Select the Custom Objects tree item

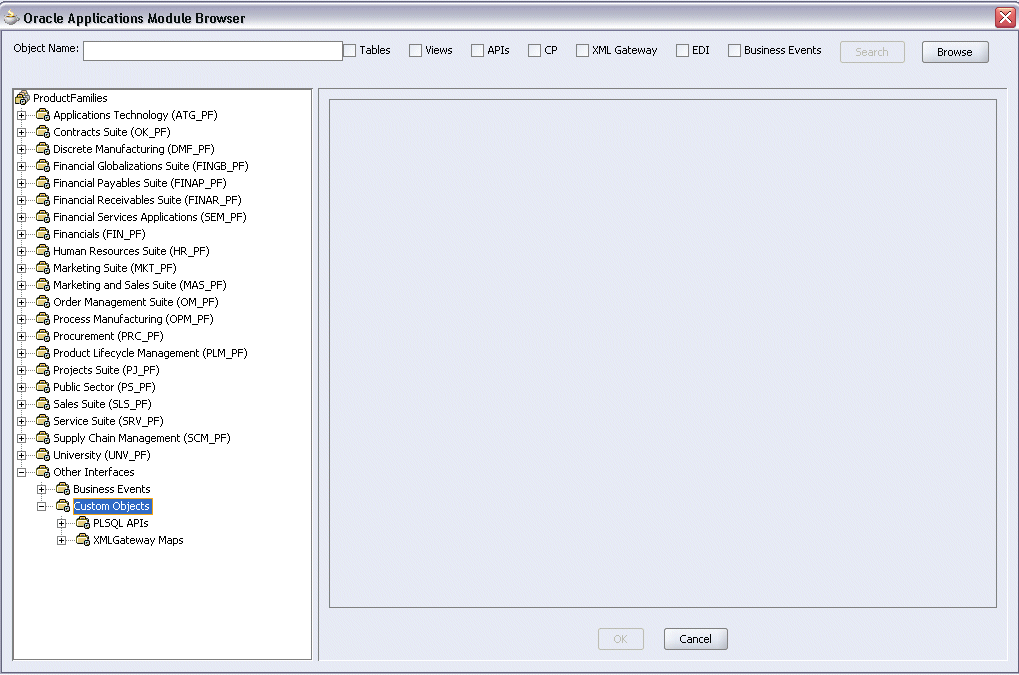click(112, 506)
